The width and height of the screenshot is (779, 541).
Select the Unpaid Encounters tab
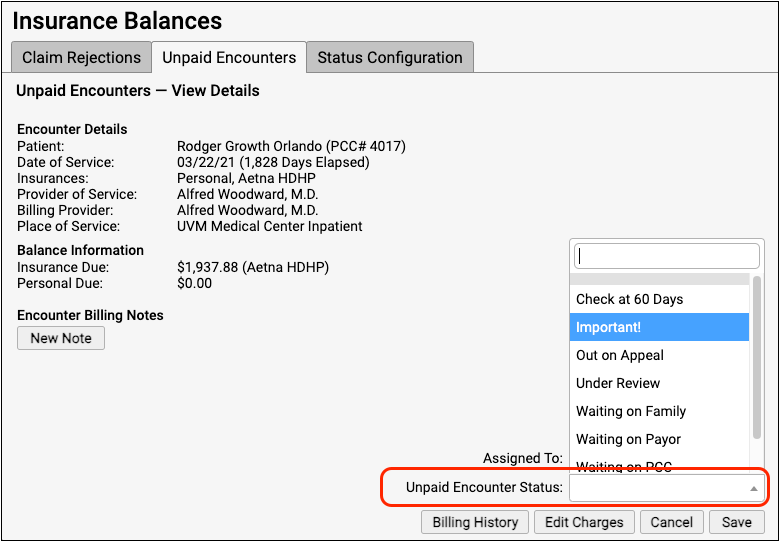click(x=229, y=57)
